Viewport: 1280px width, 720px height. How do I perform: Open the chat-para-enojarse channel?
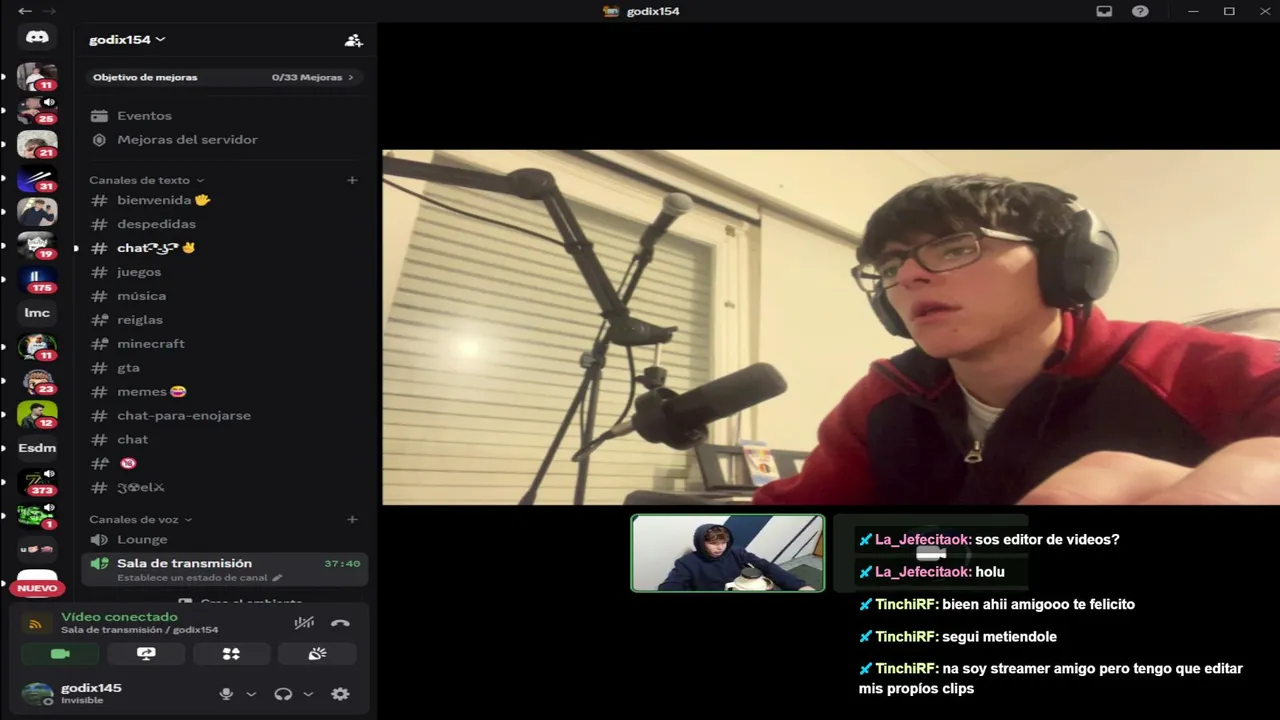tap(224, 416)
